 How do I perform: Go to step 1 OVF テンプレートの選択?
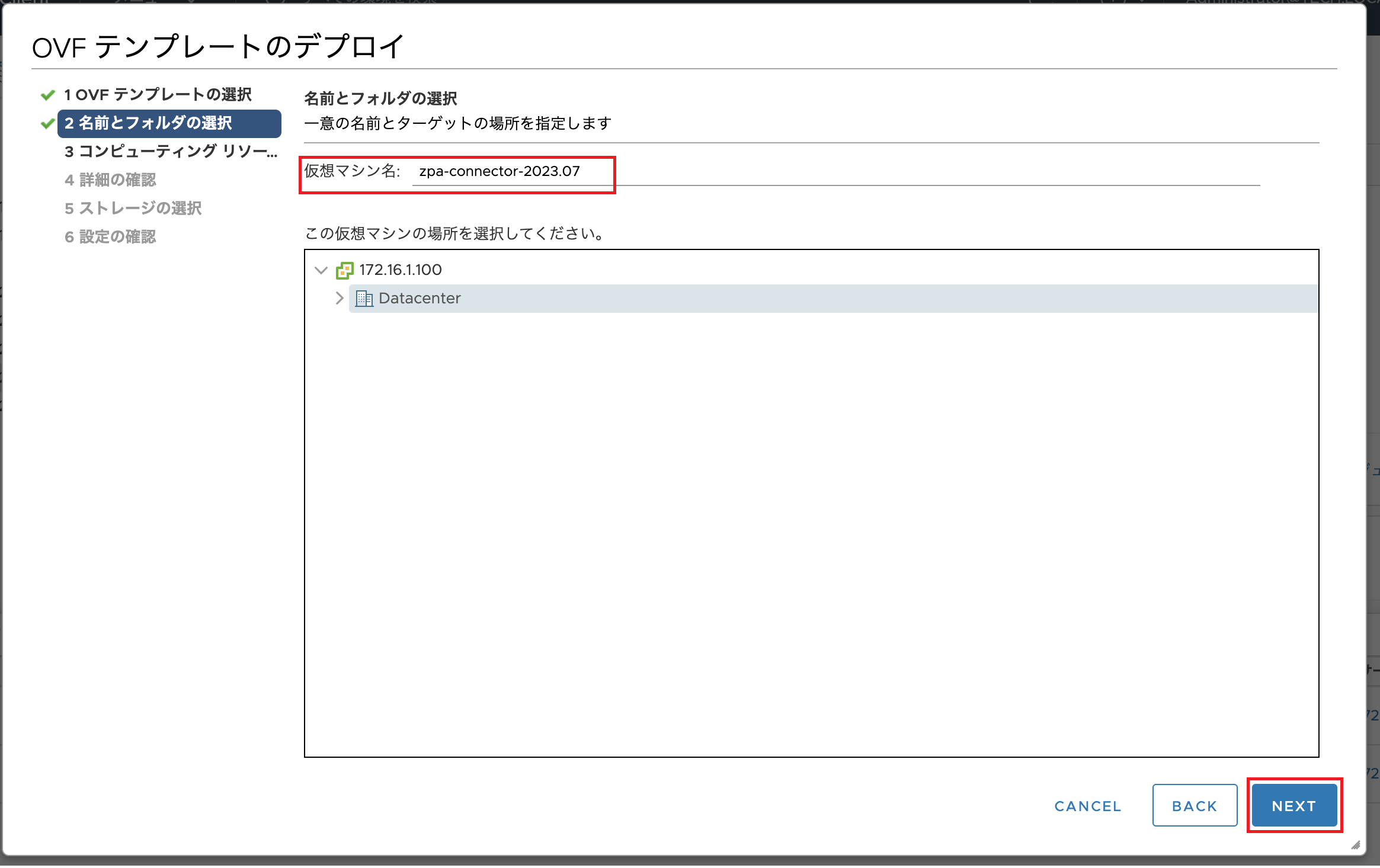pyautogui.click(x=158, y=95)
